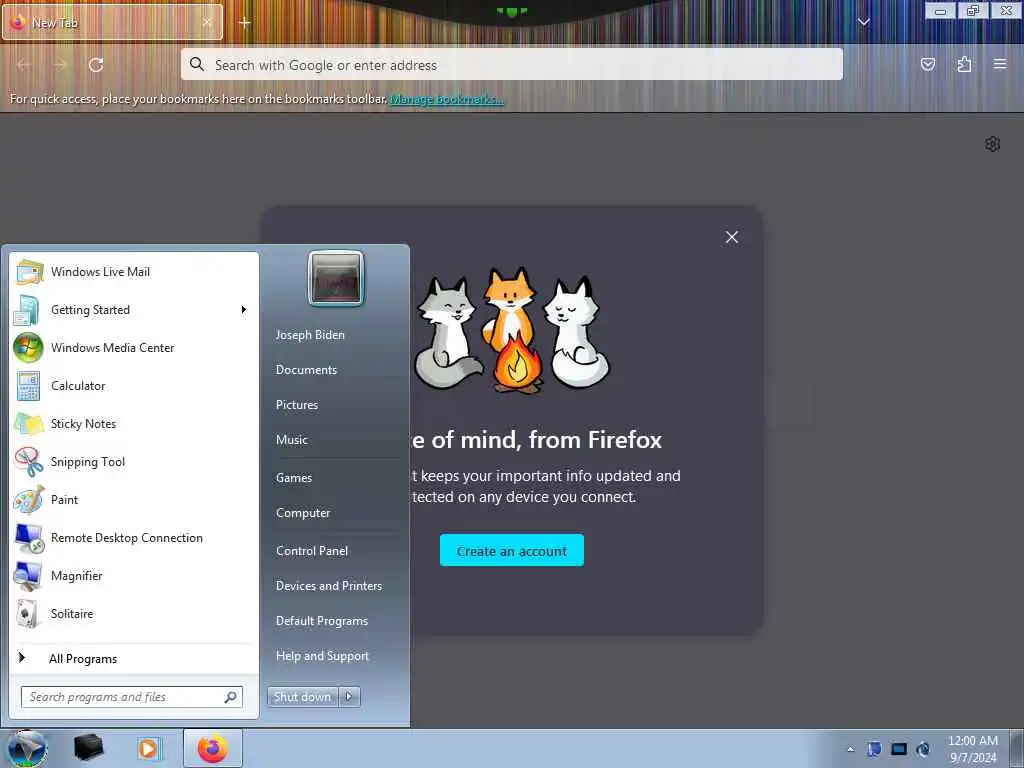The image size is (1024, 768).
Task: Click the Manage bookmarks link
Action: tap(447, 99)
